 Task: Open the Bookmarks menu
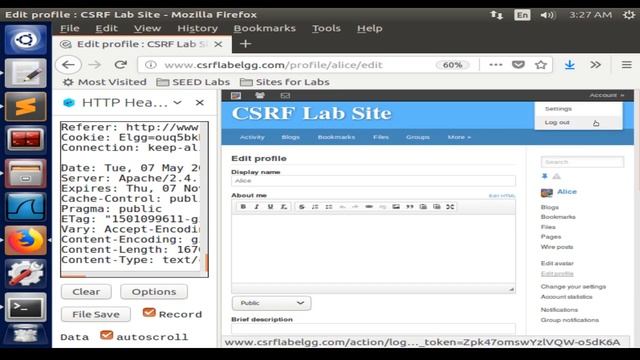point(264,28)
